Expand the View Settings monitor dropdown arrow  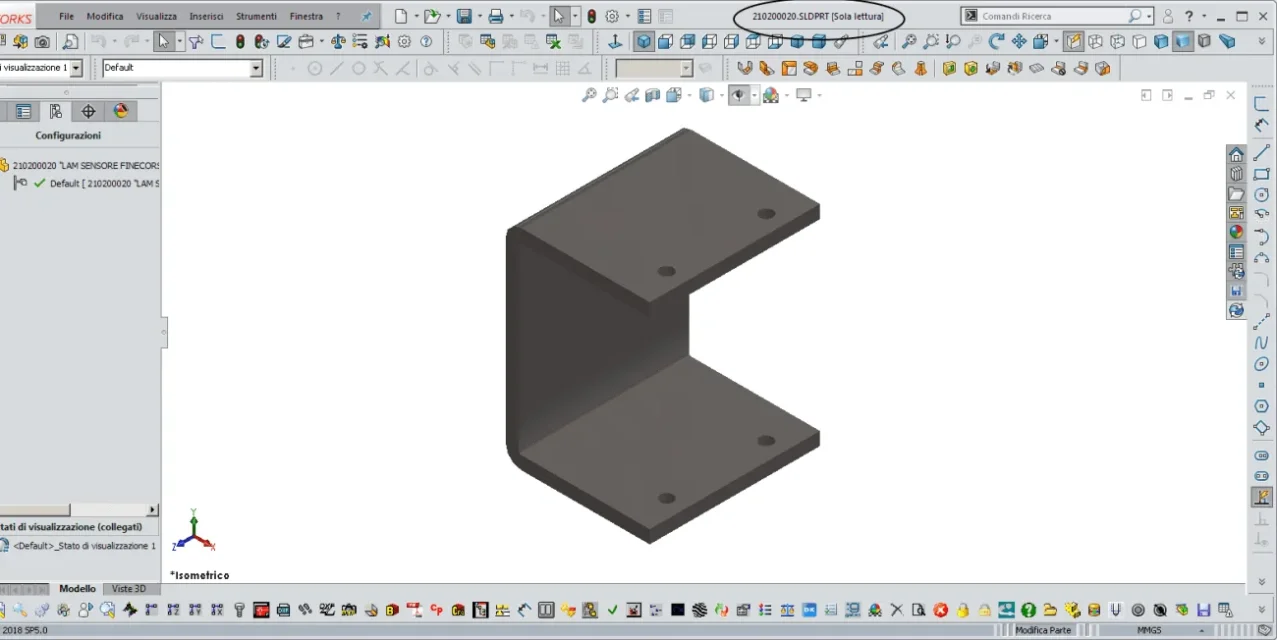[x=819, y=95]
